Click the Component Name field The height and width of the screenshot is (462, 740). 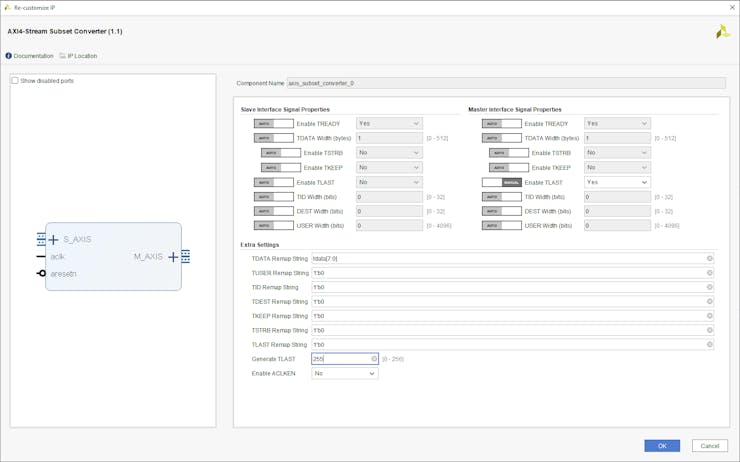(506, 83)
